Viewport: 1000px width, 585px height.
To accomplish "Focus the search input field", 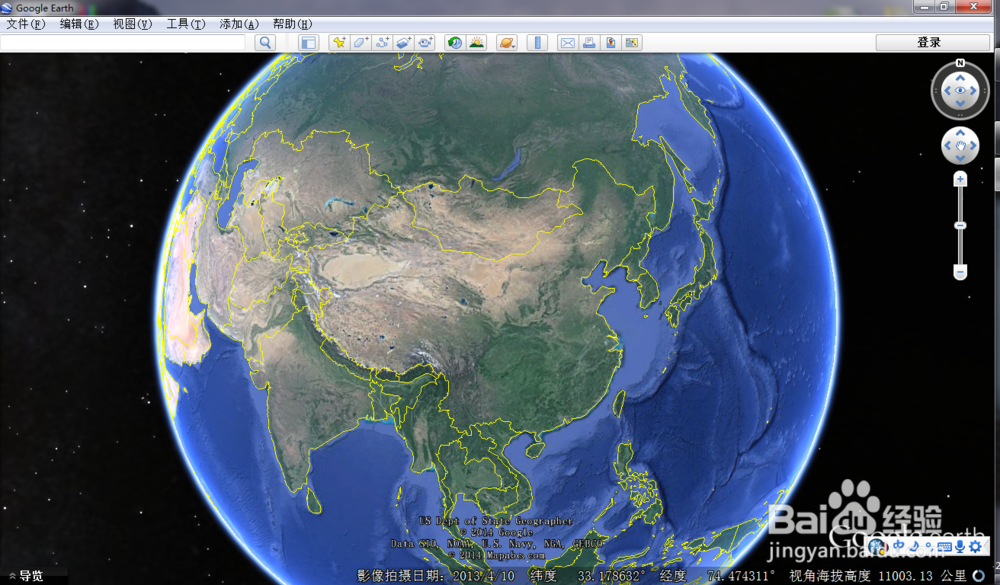I will point(123,43).
